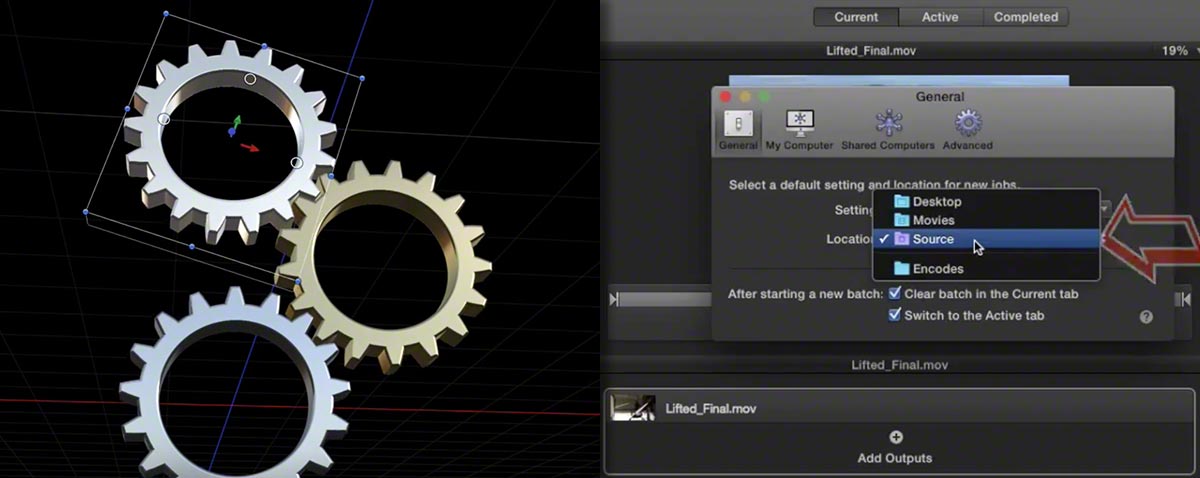Choose Desktop from the location menu
The image size is (1200, 478).
click(x=986, y=202)
